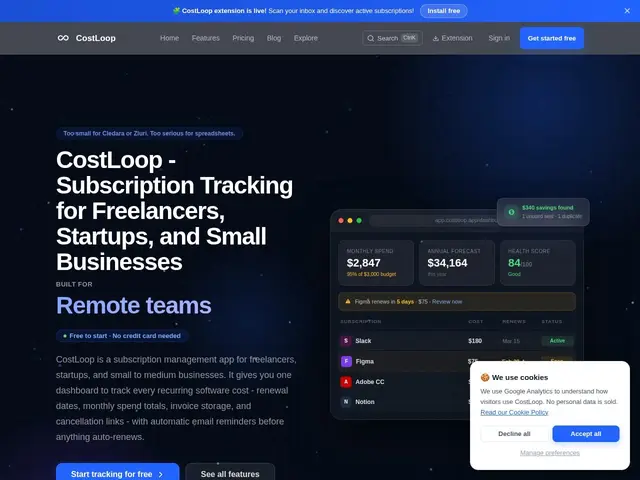Go to the Pricing nav item
Image resolution: width=640 pixels, height=480 pixels.
point(243,38)
